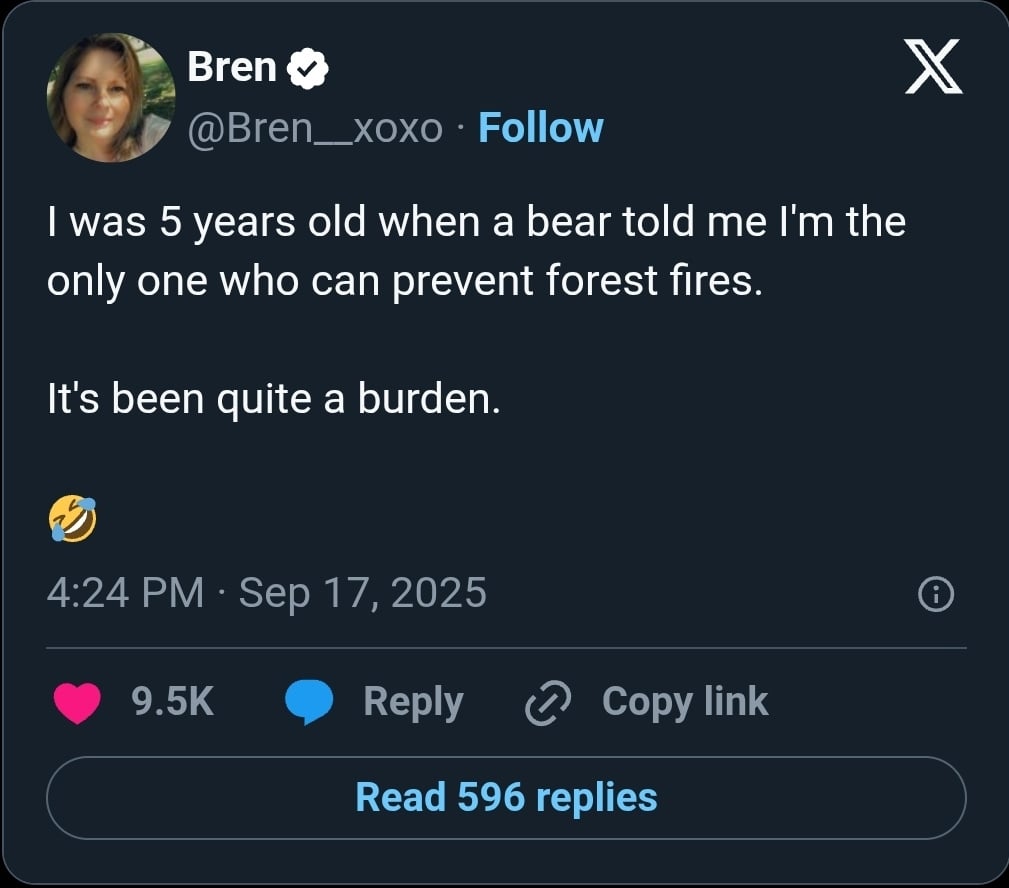The height and width of the screenshot is (888, 1009).
Task: Click the rolling-on-floor laughing emoji
Action: 72,520
